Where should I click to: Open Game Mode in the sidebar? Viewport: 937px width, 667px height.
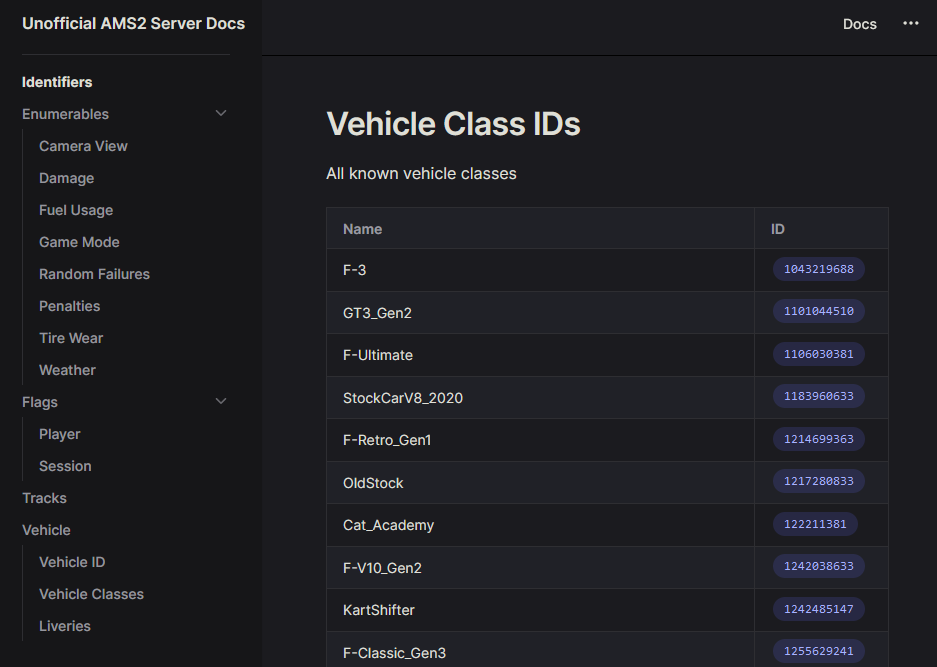[79, 242]
